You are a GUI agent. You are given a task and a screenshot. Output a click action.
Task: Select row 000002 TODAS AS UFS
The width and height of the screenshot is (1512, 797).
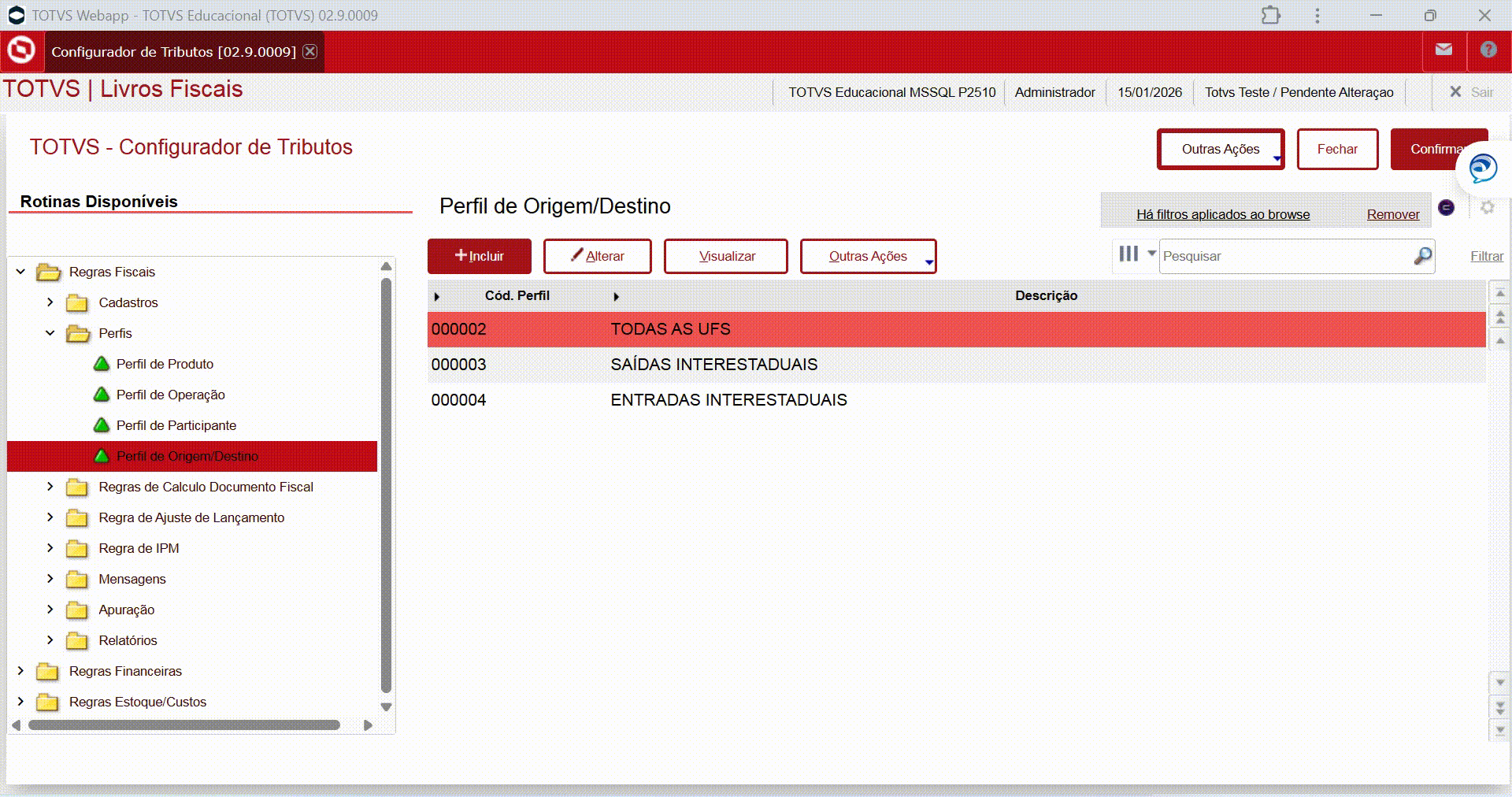(956, 329)
